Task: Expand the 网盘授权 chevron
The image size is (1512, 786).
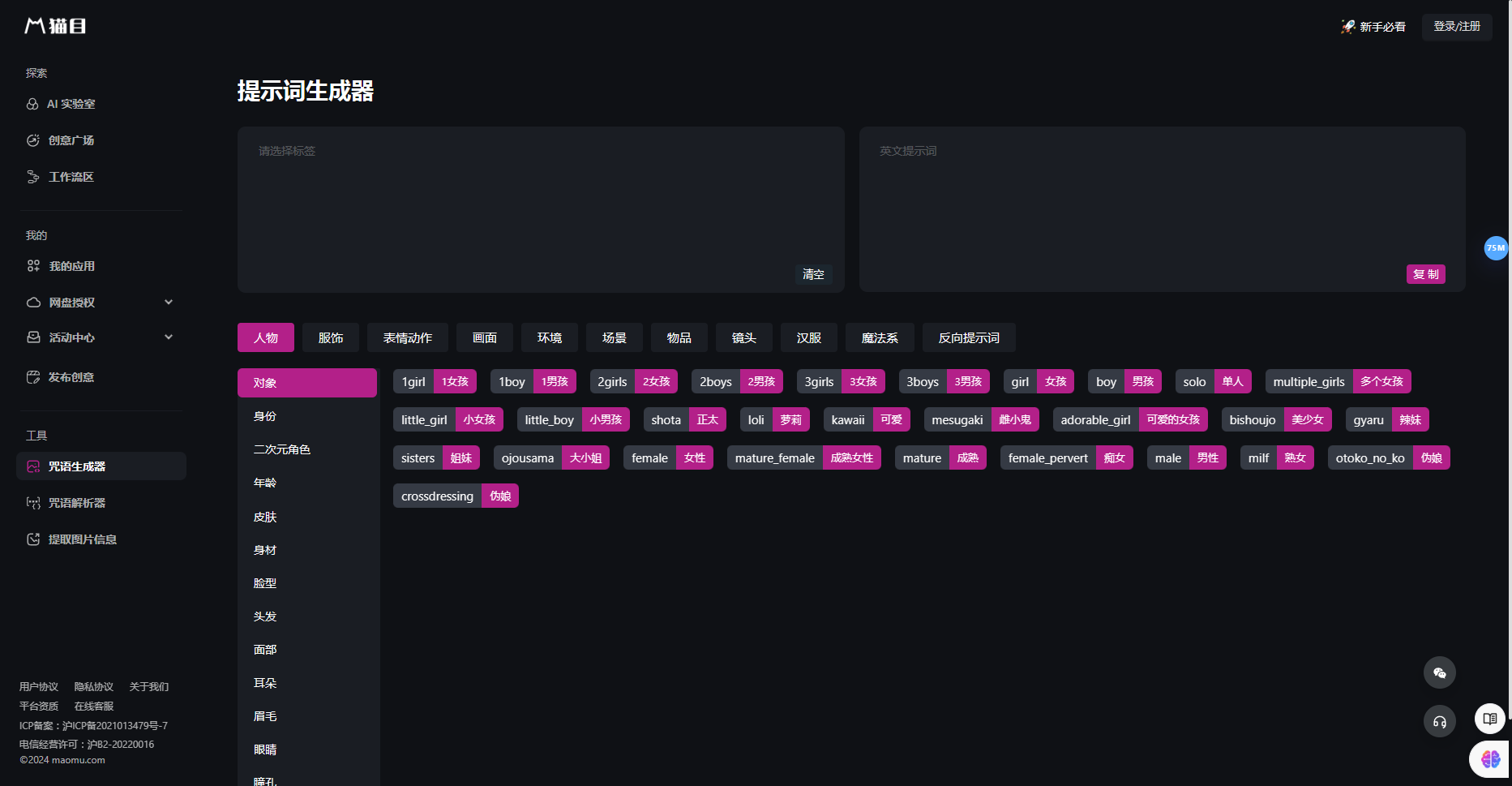Action: 169,303
